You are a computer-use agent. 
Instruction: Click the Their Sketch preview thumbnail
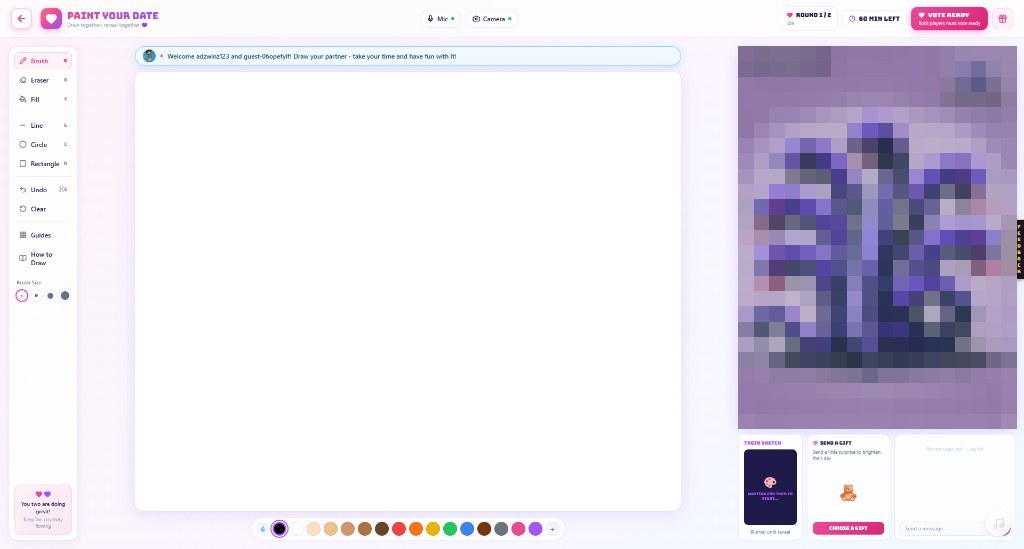pos(770,487)
